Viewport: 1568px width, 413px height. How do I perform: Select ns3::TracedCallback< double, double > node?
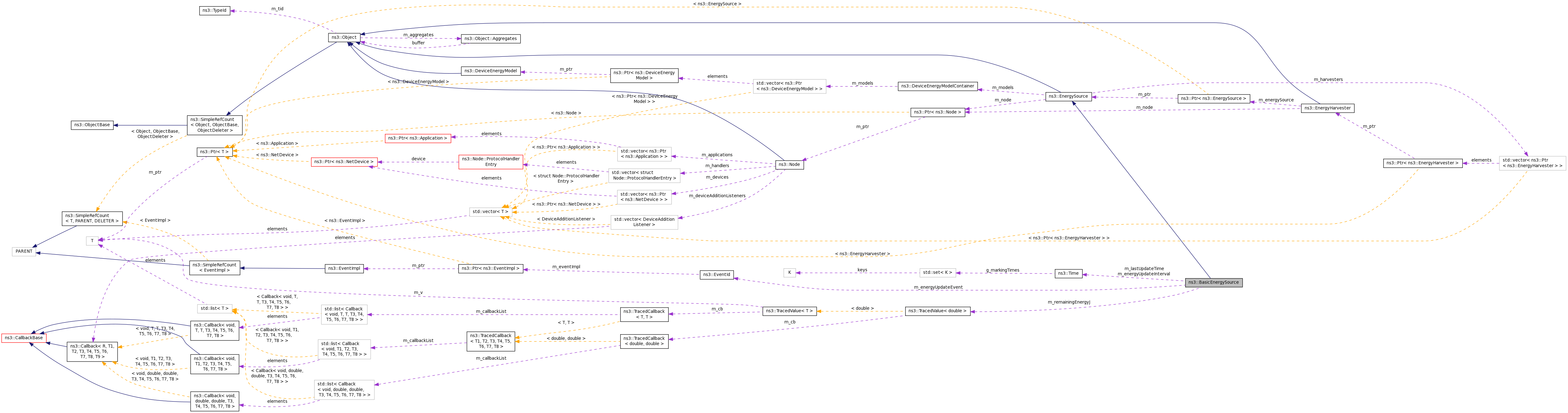(644, 341)
